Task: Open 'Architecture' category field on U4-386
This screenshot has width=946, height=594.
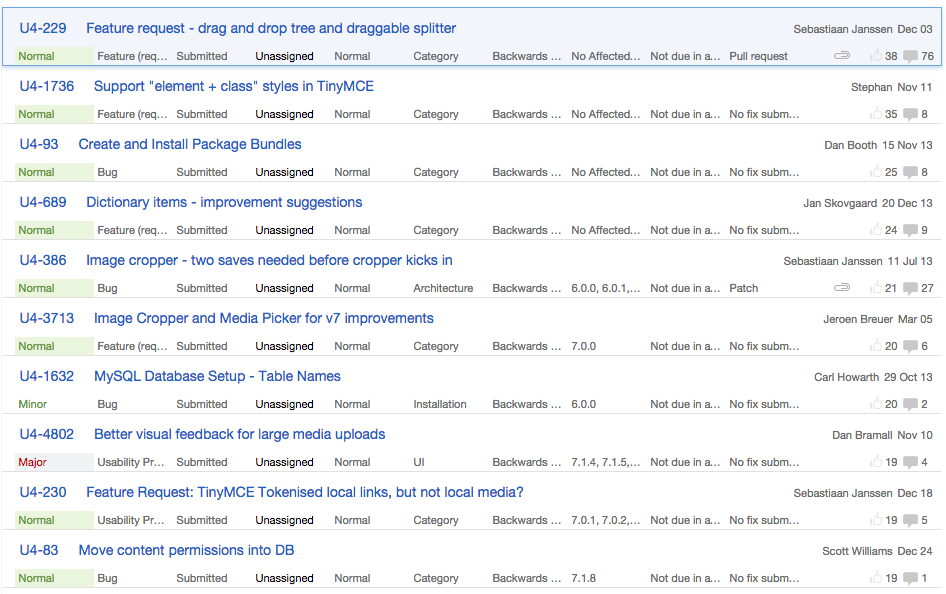Action: point(443,288)
